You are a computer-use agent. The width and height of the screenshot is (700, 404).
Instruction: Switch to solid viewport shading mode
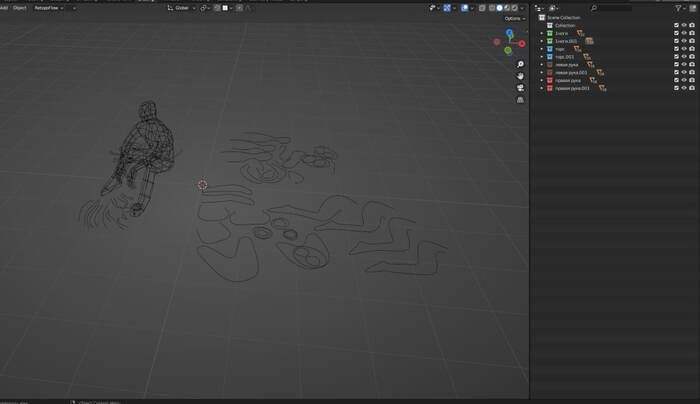pyautogui.click(x=500, y=8)
